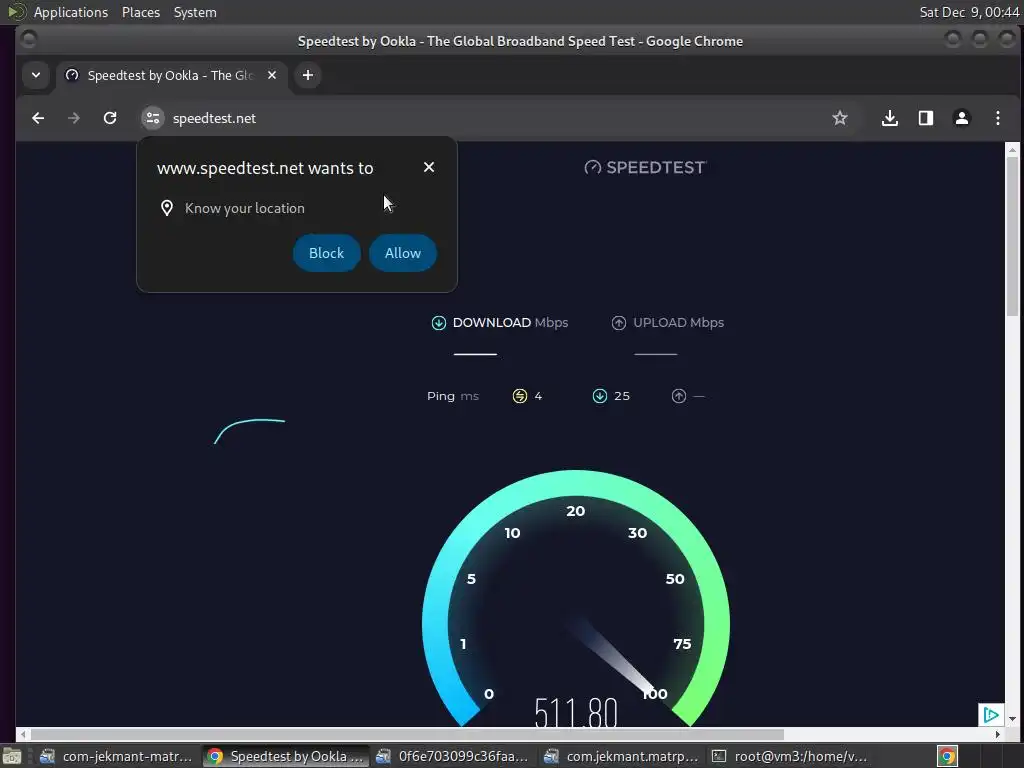Viewport: 1024px width, 768px height.
Task: Click the show desktop icon in taskbar
Action: (x=12, y=756)
